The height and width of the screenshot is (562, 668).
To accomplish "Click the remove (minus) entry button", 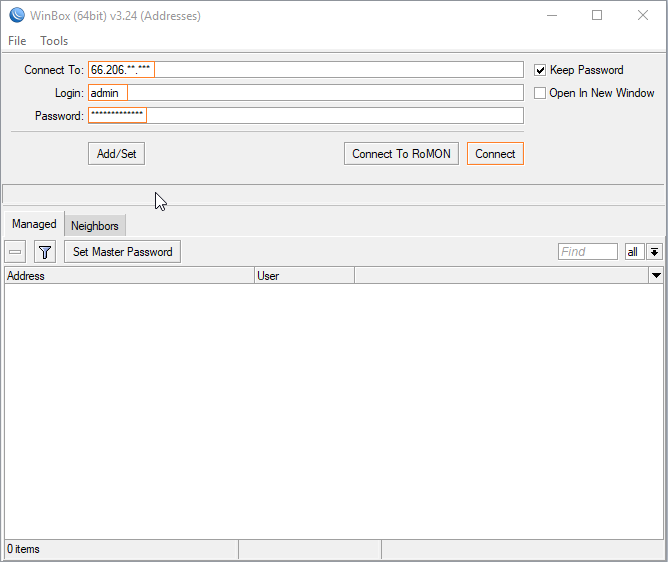I will (x=15, y=252).
